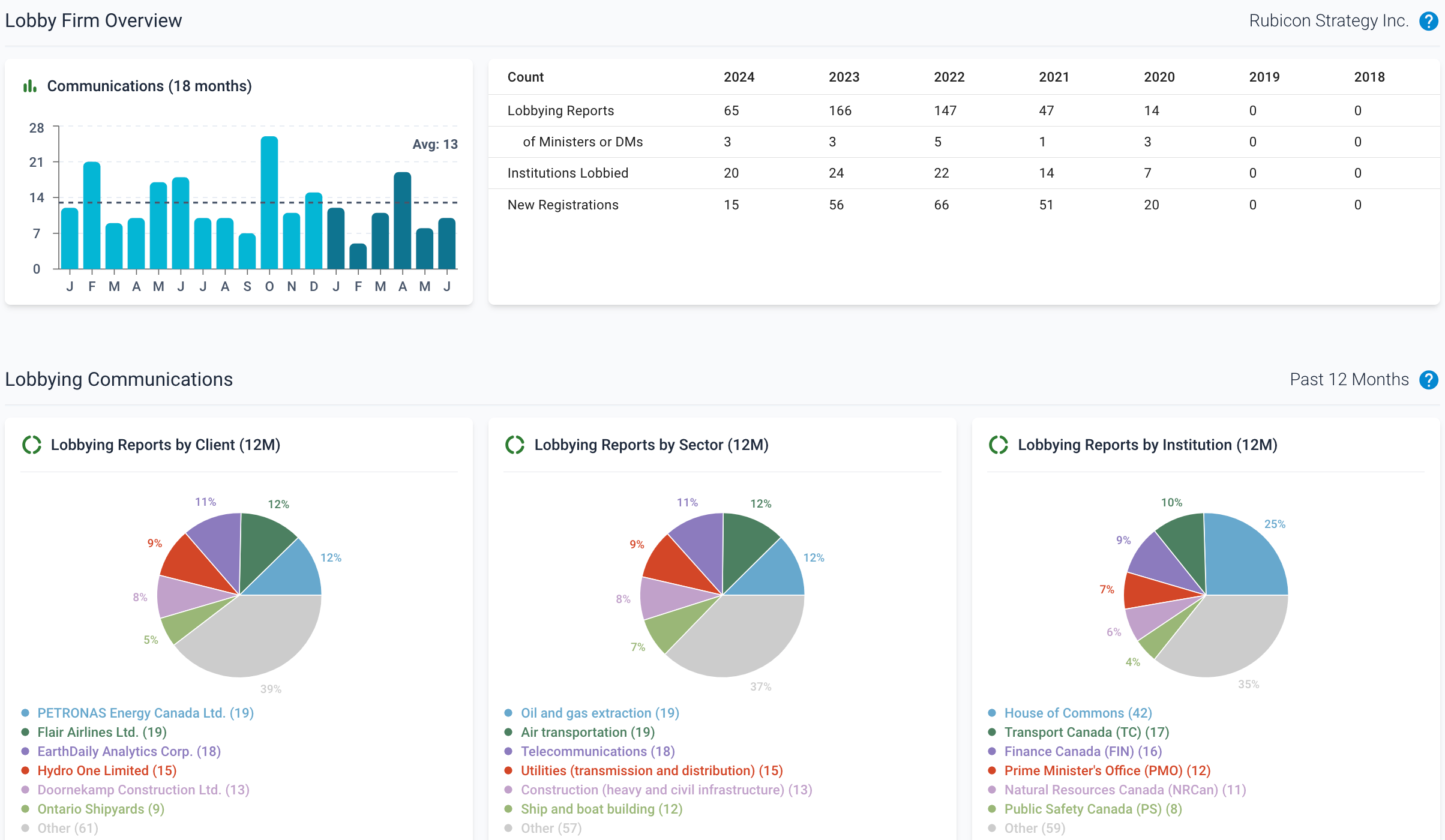Click Hydro One red legend dot
Screen dimensions: 1445x840
[x=25, y=770]
